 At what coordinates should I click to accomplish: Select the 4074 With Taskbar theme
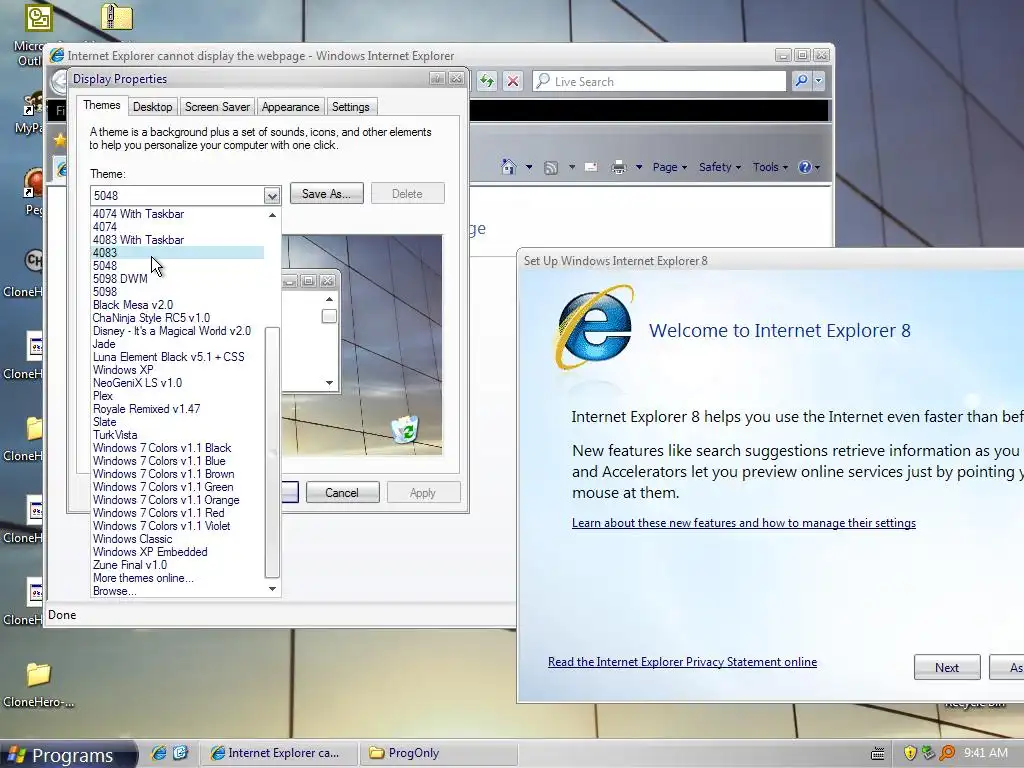(178, 214)
